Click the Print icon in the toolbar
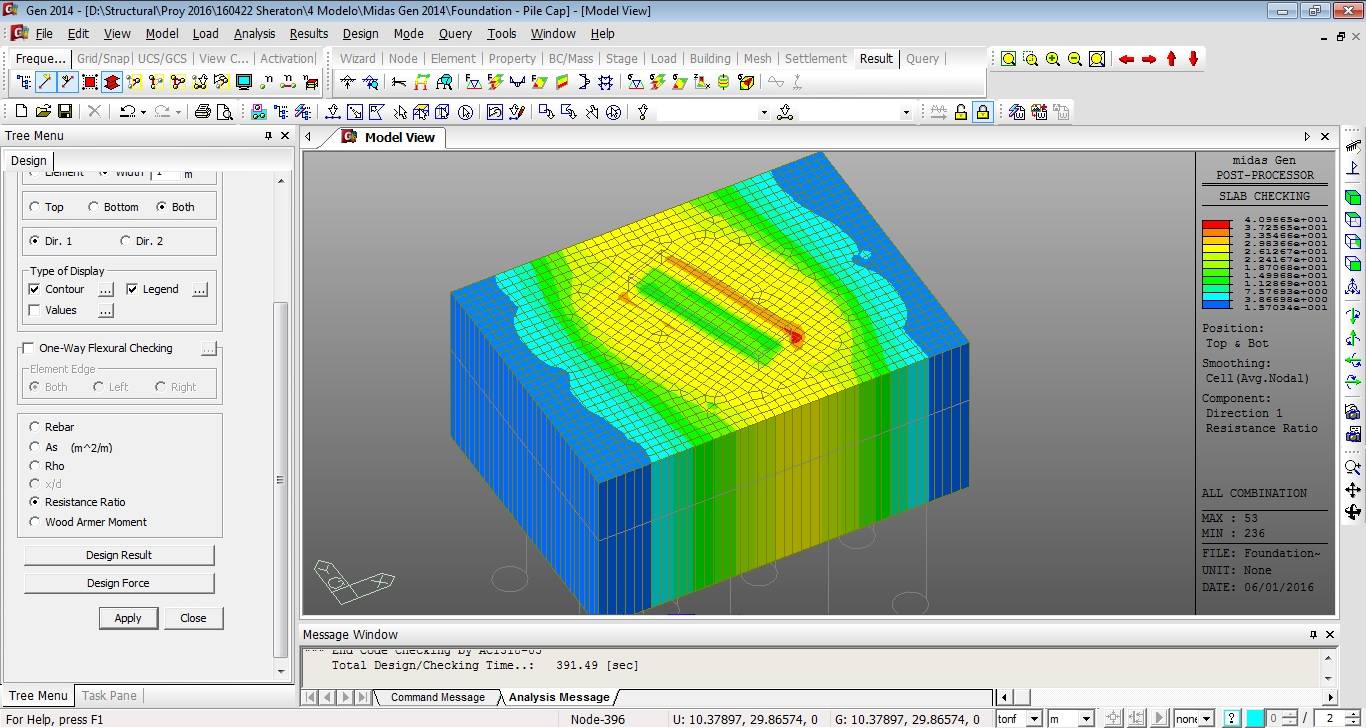 [x=203, y=112]
